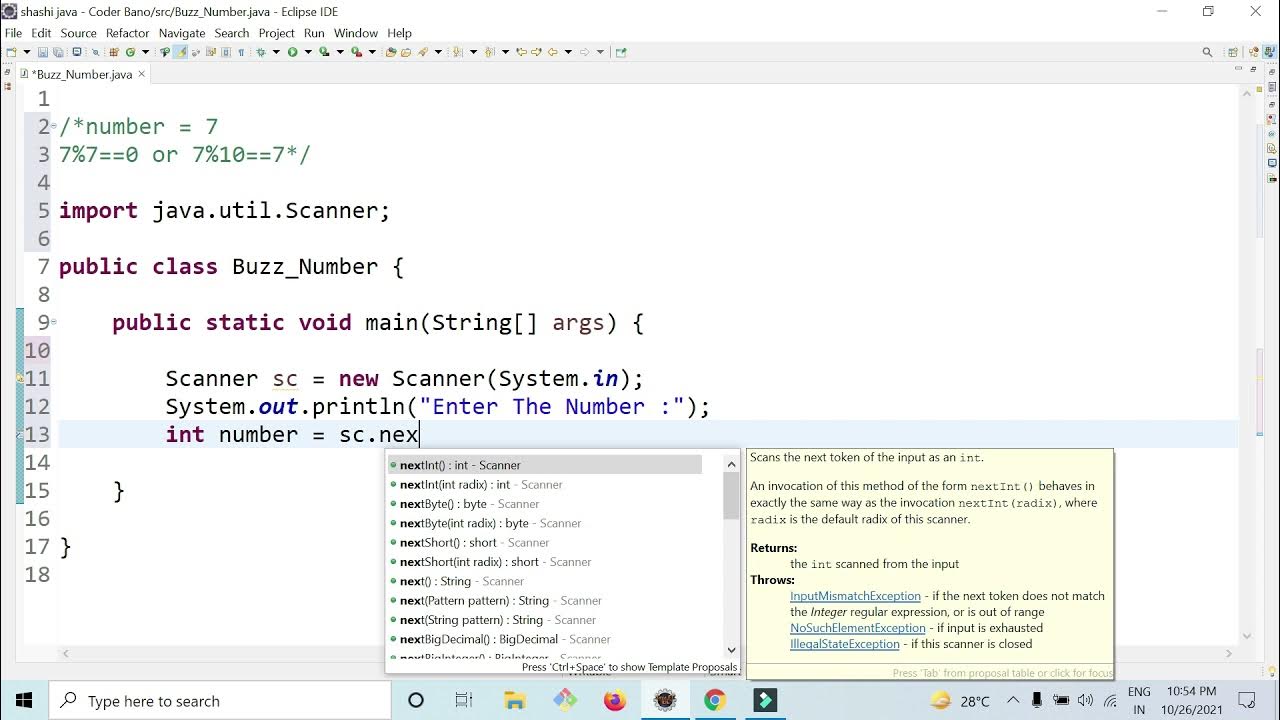The image size is (1280, 720).
Task: Toggle Skip All Breakpoints icon
Action: (96, 52)
